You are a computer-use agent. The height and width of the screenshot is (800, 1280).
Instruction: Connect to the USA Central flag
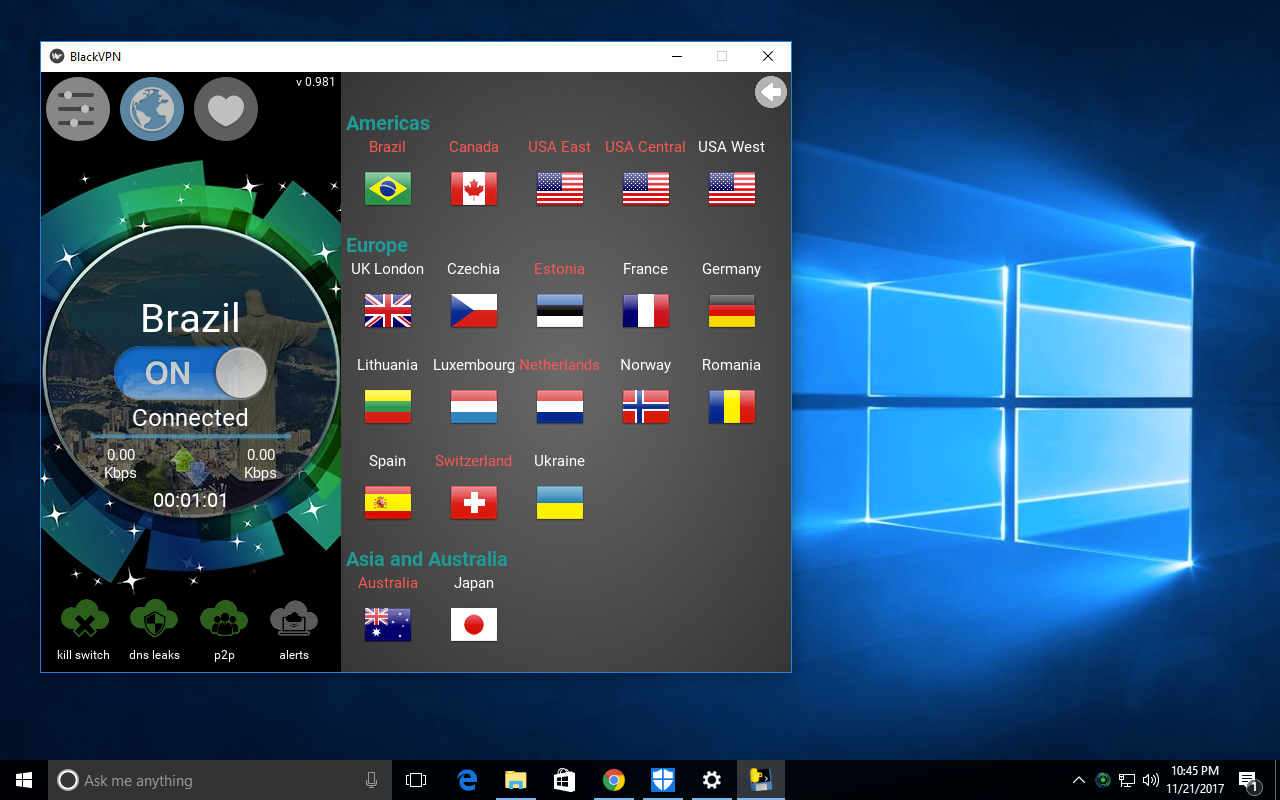646,188
